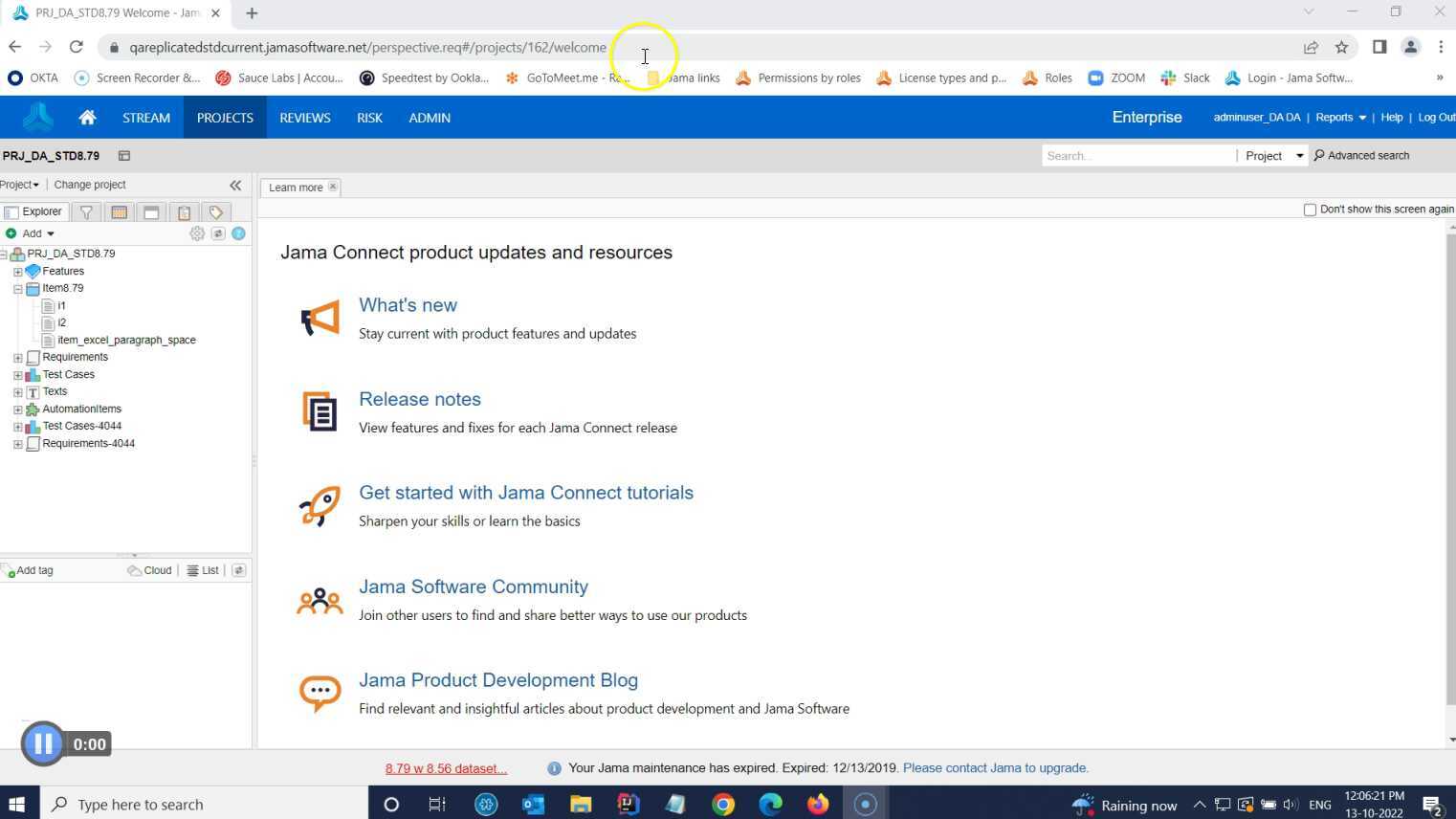Open the explorer tree settings gear
Screen dimensions: 1456x819
[x=197, y=233]
